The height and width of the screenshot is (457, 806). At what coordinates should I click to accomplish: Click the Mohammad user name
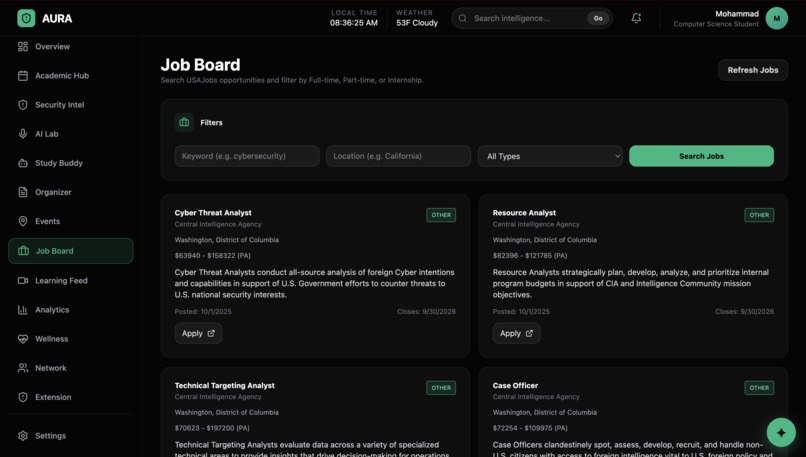point(737,14)
